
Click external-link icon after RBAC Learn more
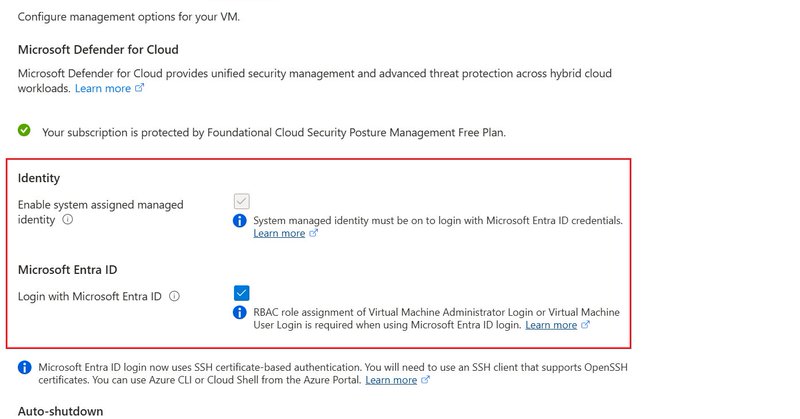(x=585, y=325)
